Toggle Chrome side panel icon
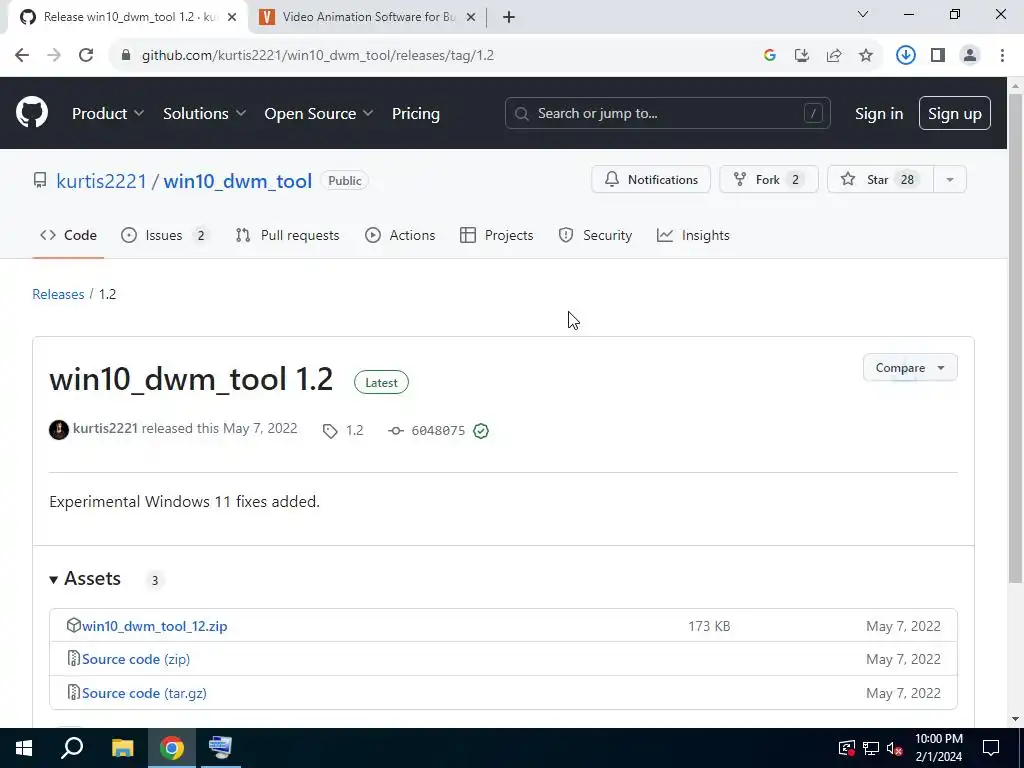The width and height of the screenshot is (1024, 768). pyautogui.click(x=938, y=56)
